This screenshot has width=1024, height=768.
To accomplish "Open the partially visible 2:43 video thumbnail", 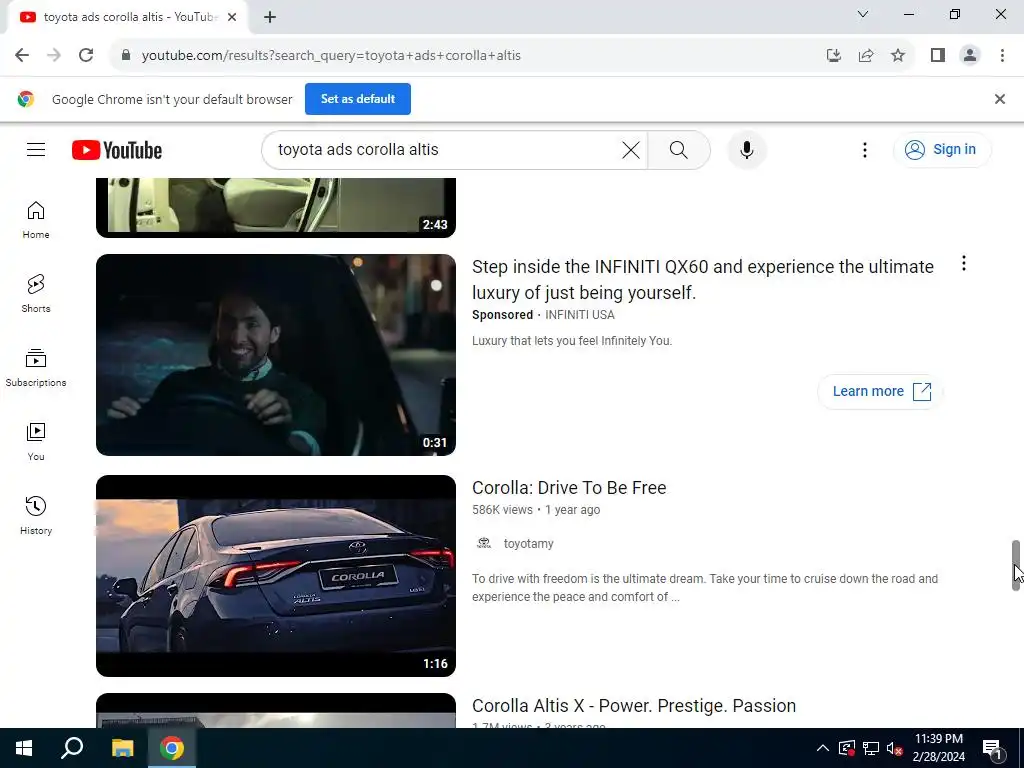I will coord(276,207).
